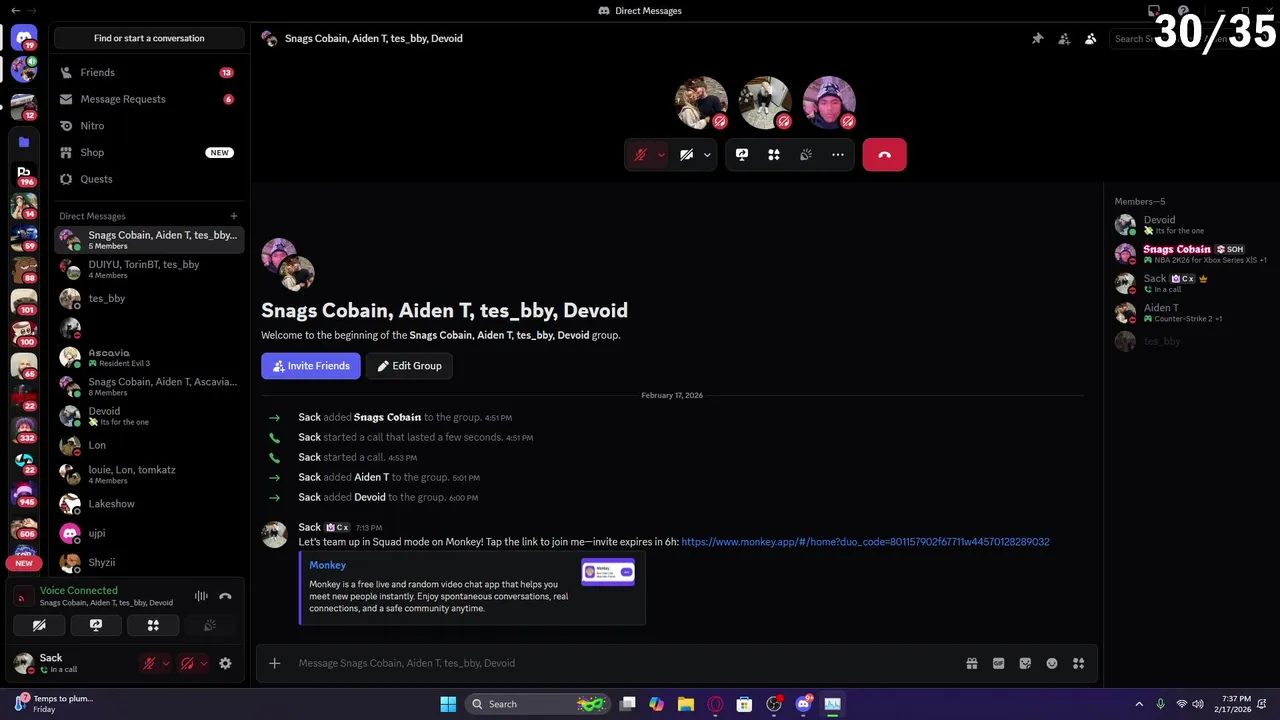Expand input device options beside user-panel mic
Viewport: 1280px width, 720px height.
pyautogui.click(x=166, y=663)
